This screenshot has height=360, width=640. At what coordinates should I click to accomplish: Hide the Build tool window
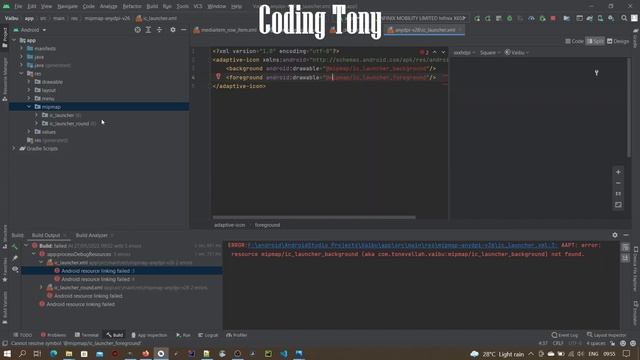pyautogui.click(x=626, y=235)
